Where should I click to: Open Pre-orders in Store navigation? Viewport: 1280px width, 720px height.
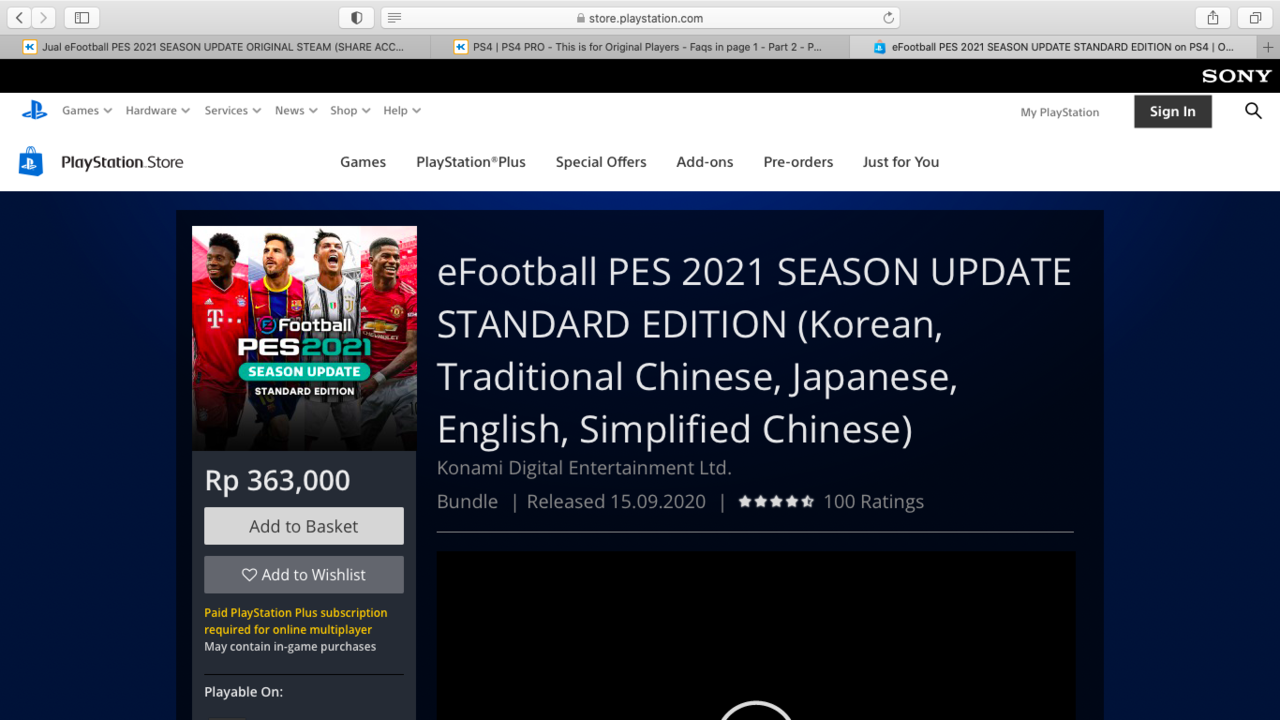[x=798, y=162]
